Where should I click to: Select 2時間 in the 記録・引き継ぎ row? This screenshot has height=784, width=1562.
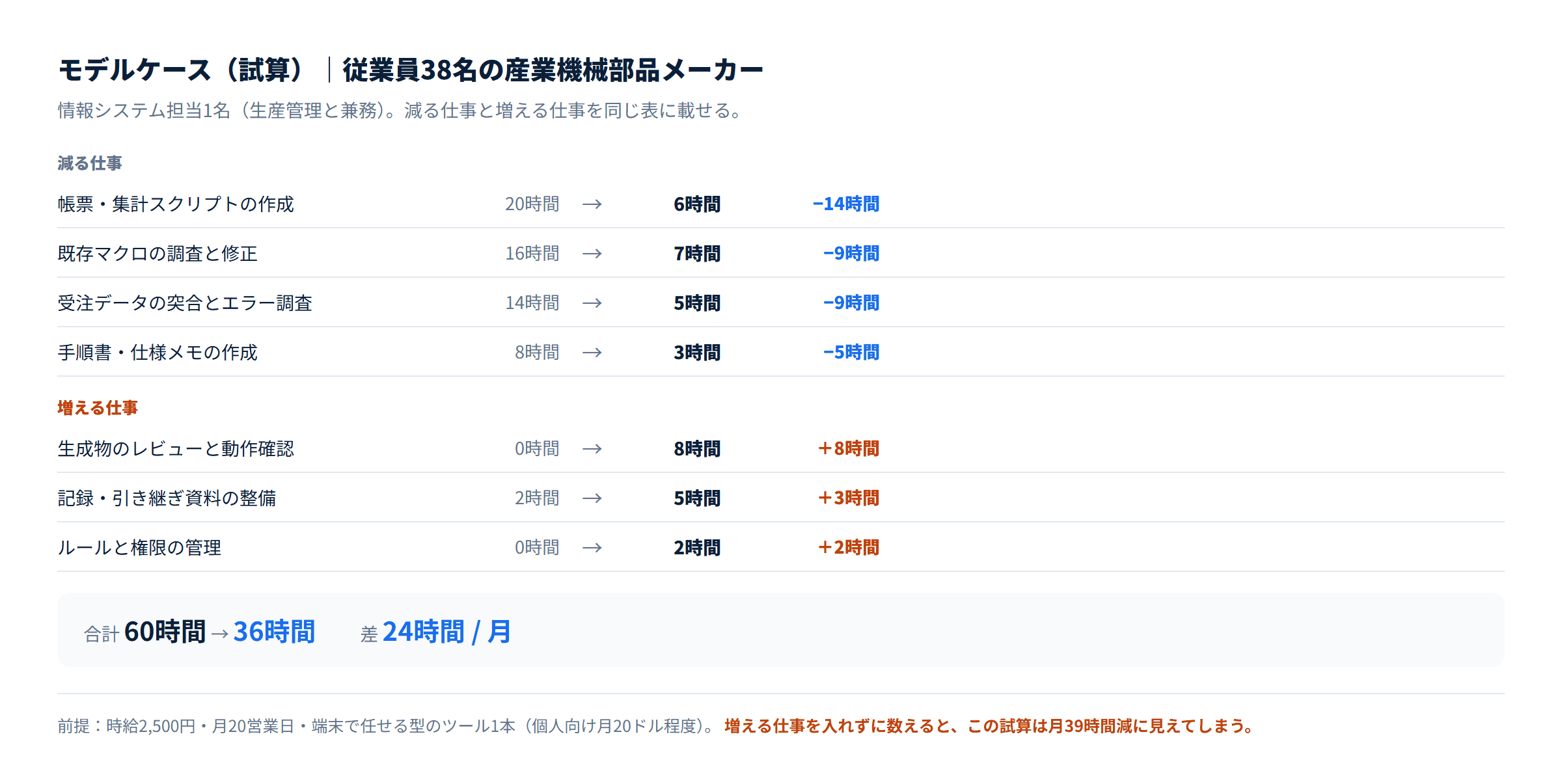pos(537,498)
